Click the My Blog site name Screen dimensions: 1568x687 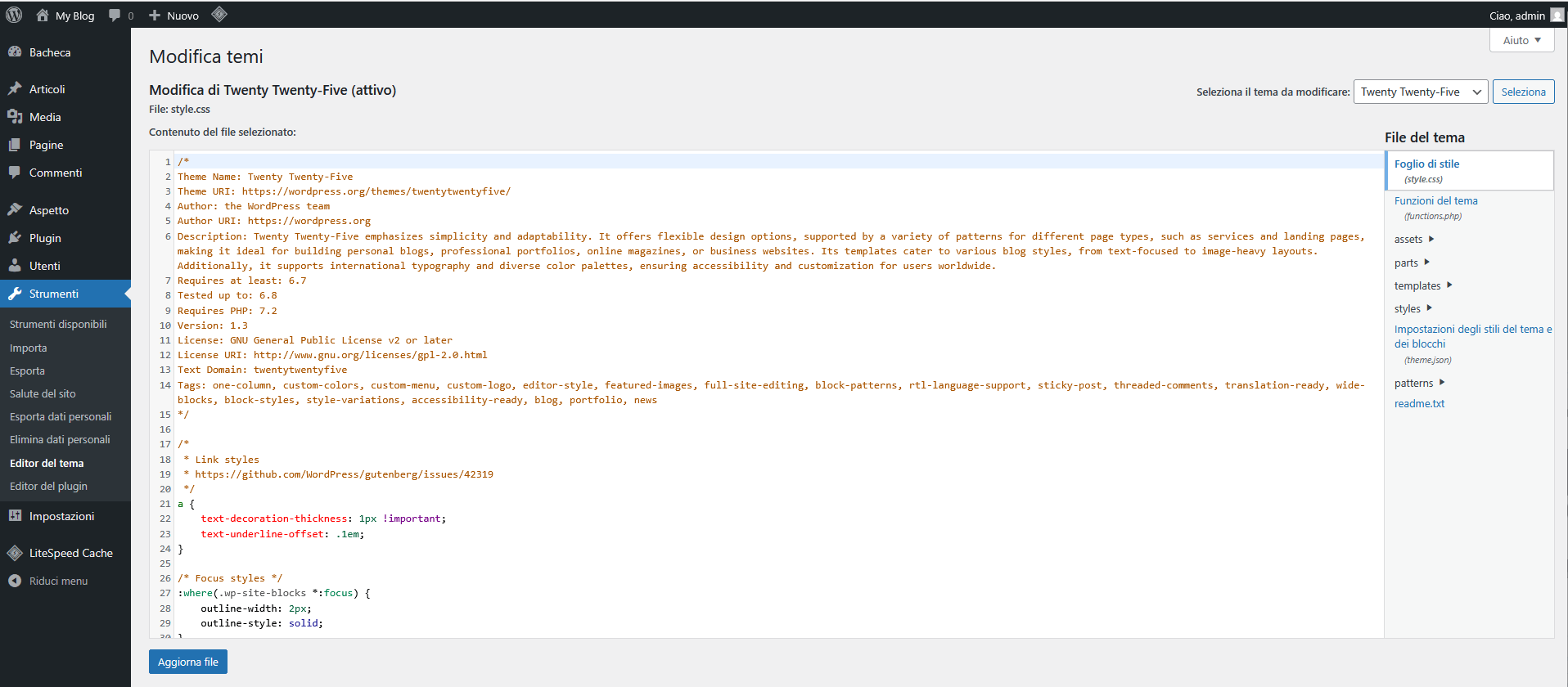tap(74, 16)
